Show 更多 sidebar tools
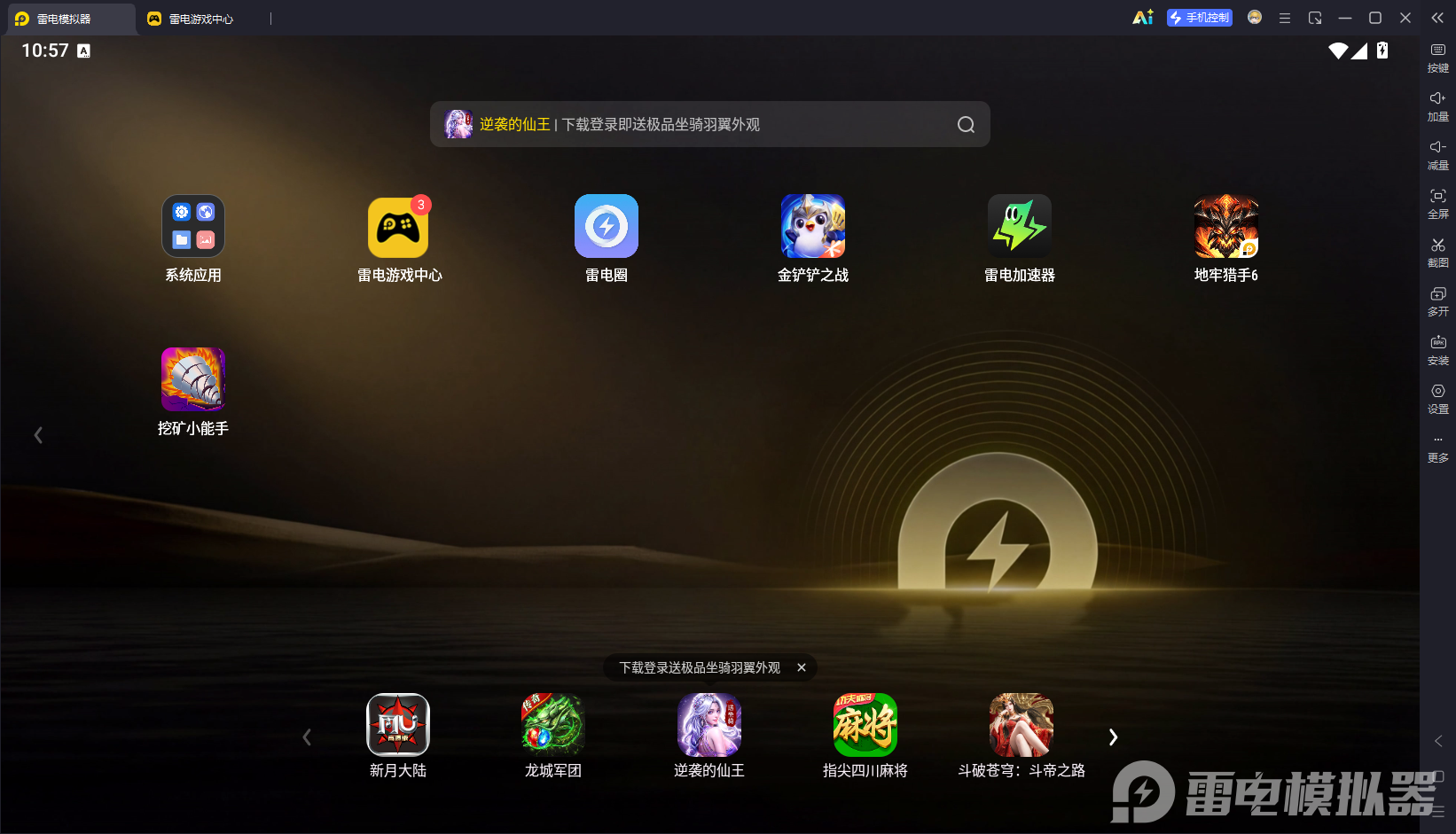This screenshot has width=1456, height=834. coord(1438,449)
